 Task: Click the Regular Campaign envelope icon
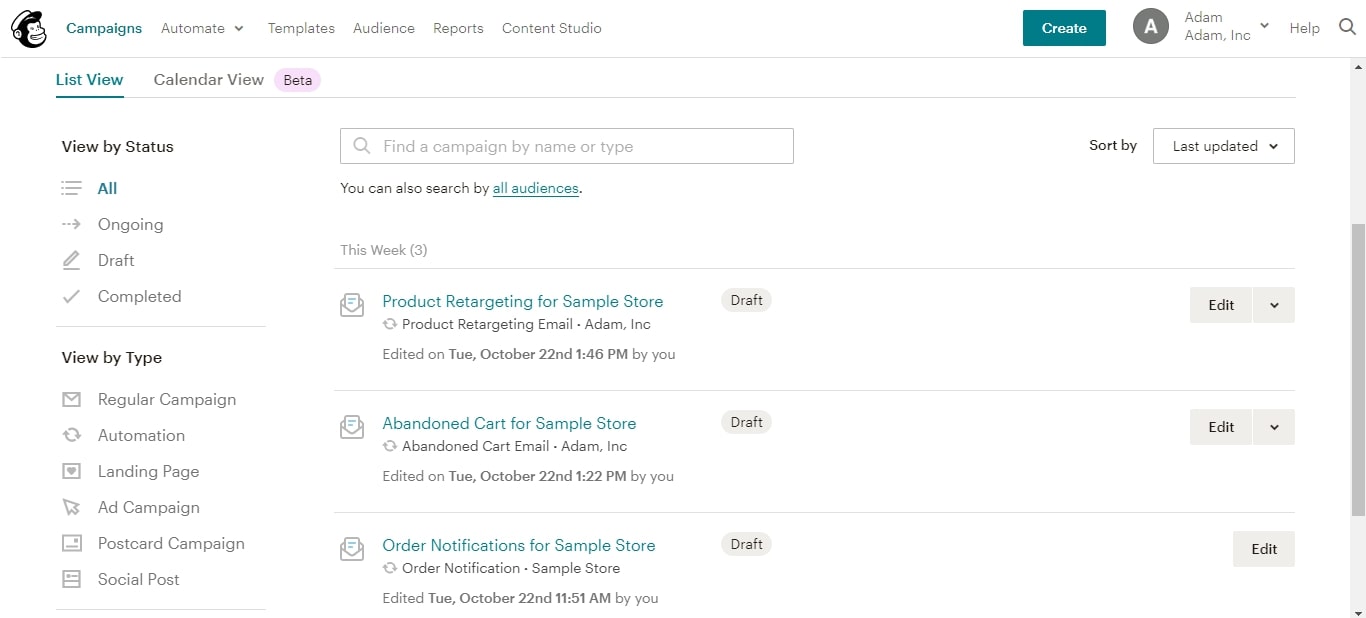(x=71, y=399)
